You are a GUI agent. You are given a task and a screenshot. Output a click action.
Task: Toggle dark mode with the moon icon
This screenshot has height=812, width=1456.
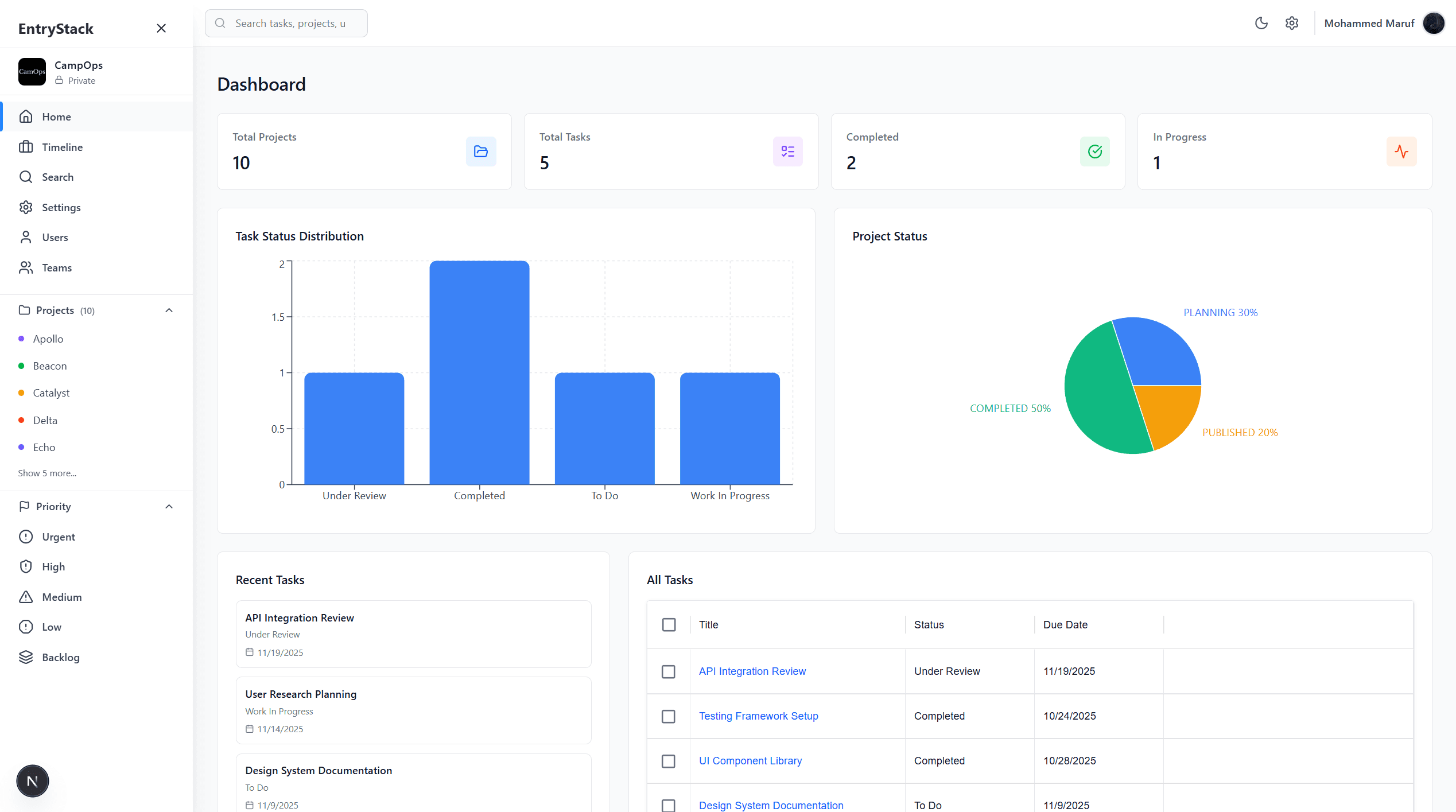(1261, 23)
